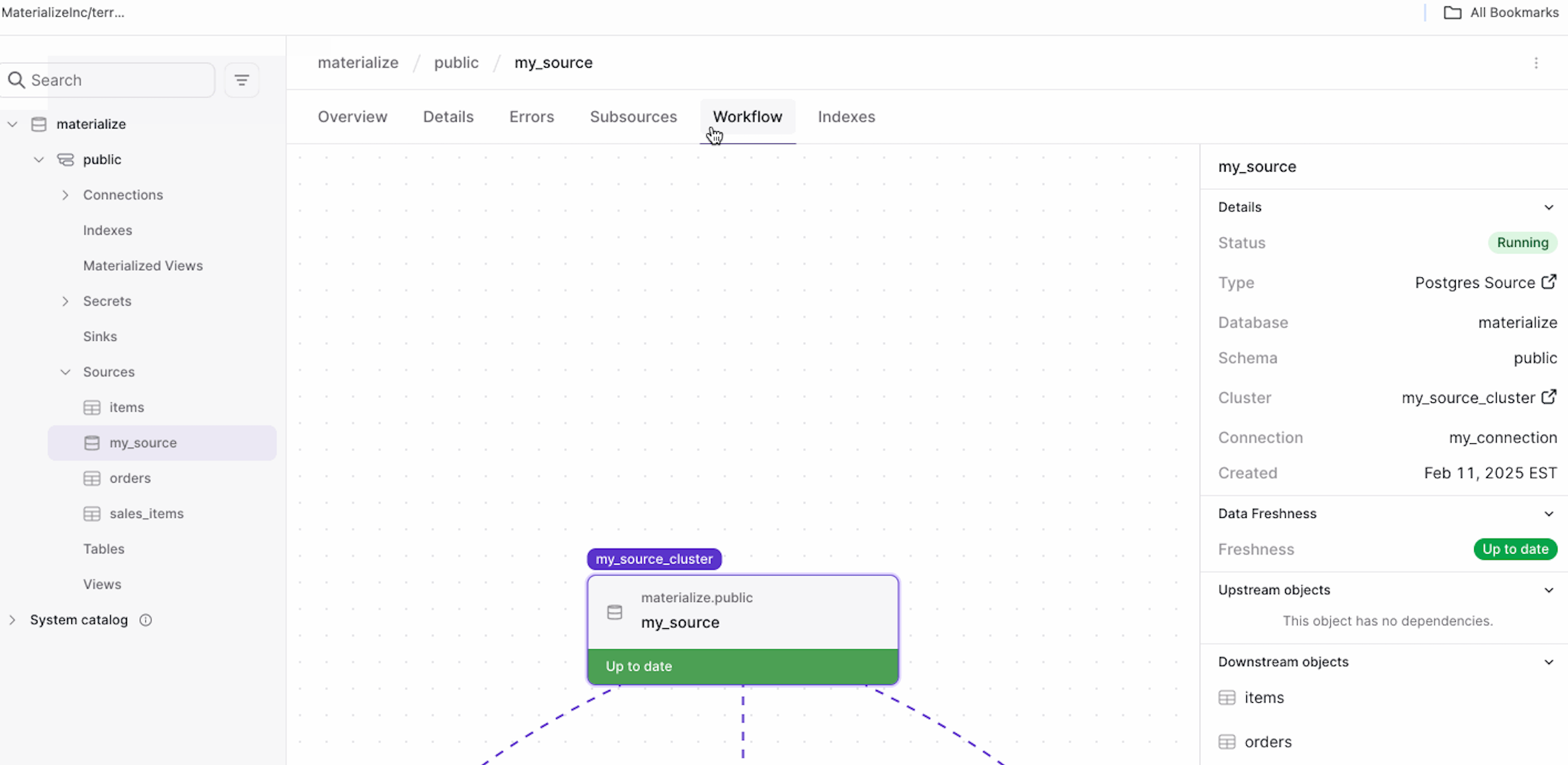Expand the Secrets section in sidebar
The height and width of the screenshot is (765, 1568).
65,301
